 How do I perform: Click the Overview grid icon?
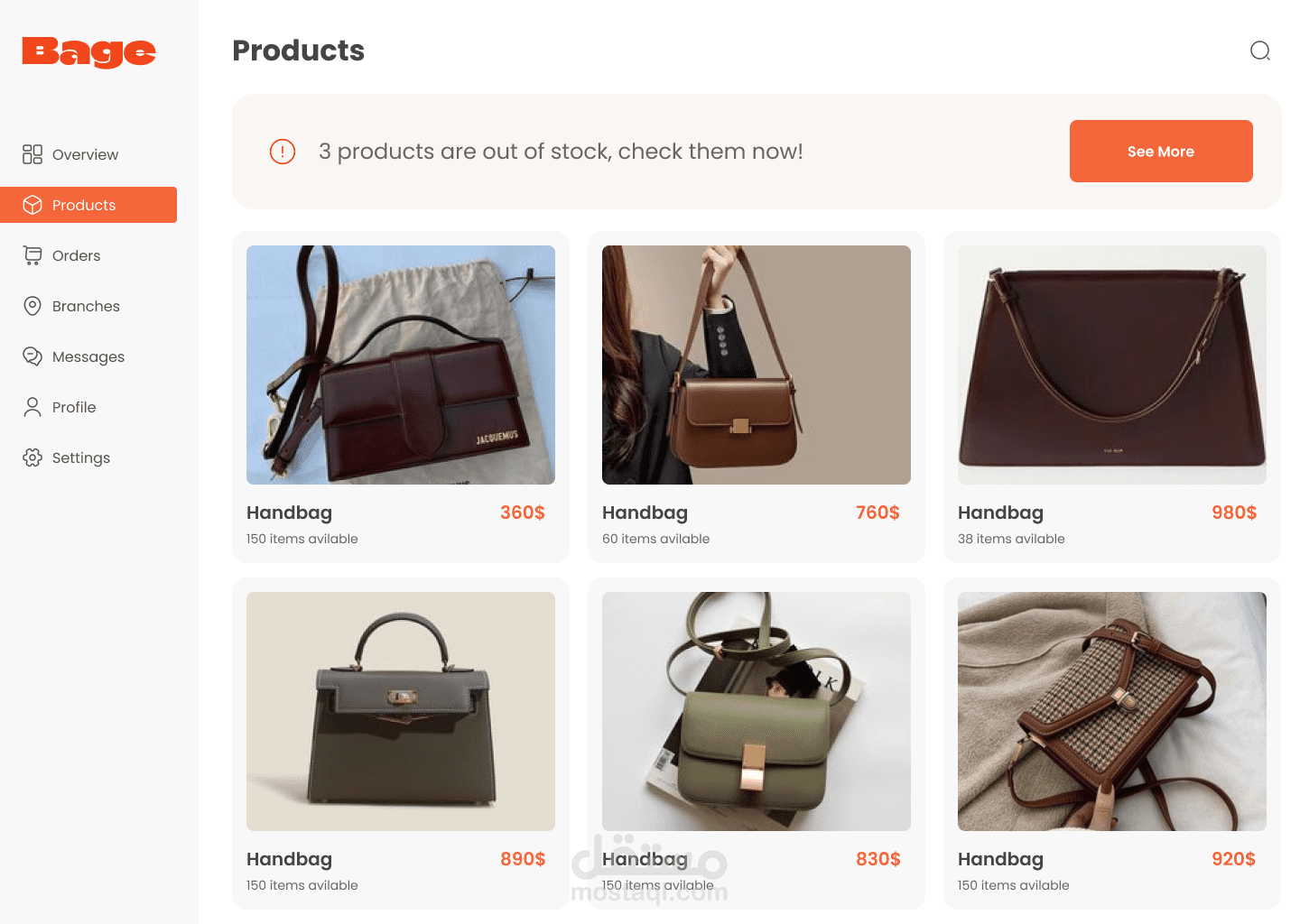[x=32, y=154]
